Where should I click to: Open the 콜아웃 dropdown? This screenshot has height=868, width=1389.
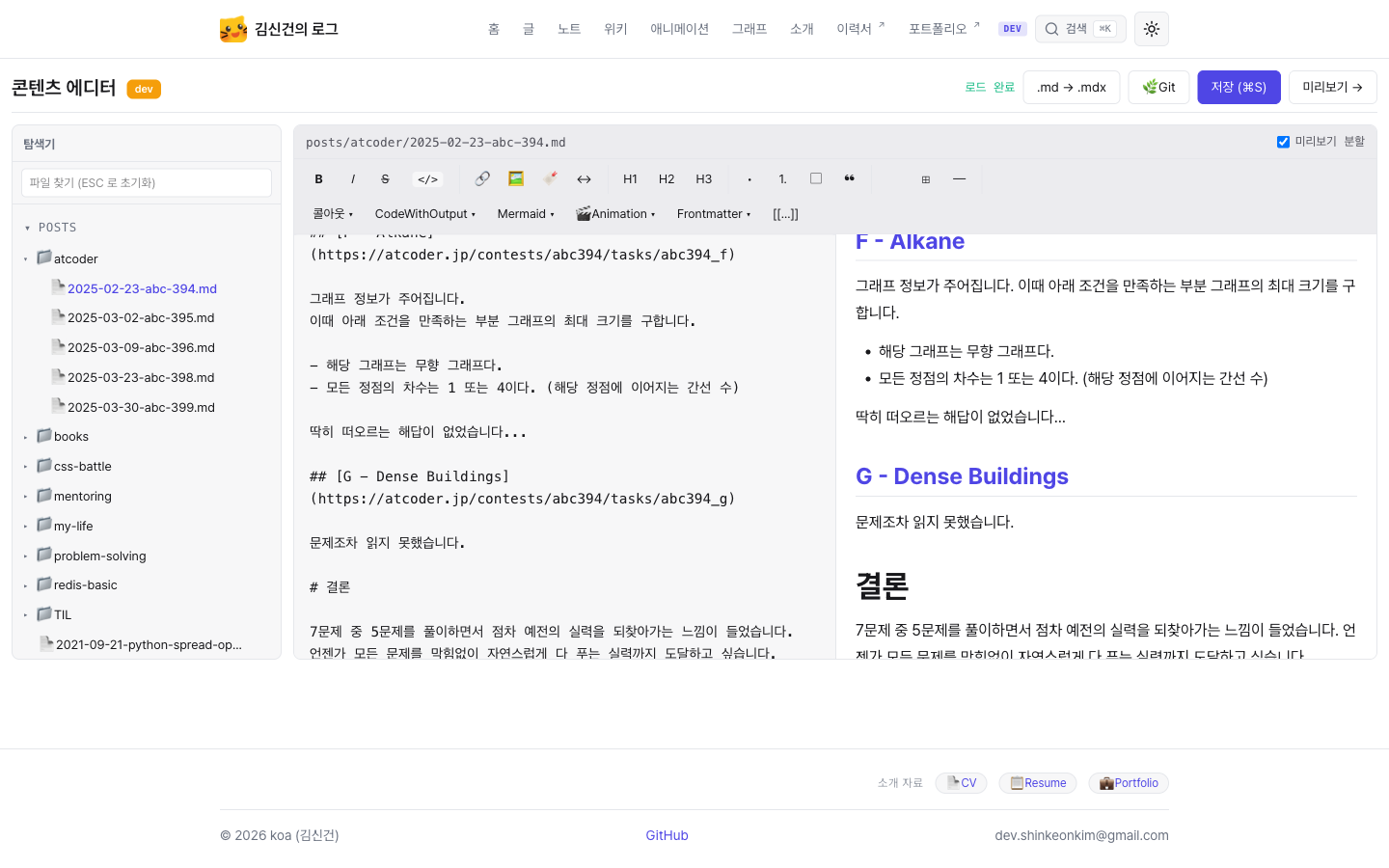click(x=333, y=214)
